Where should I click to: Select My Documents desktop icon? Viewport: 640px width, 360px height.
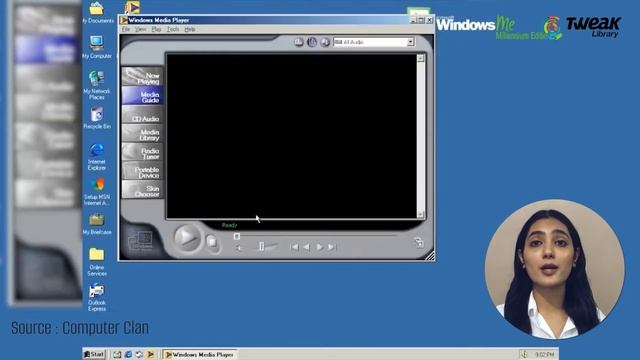pyautogui.click(x=97, y=12)
